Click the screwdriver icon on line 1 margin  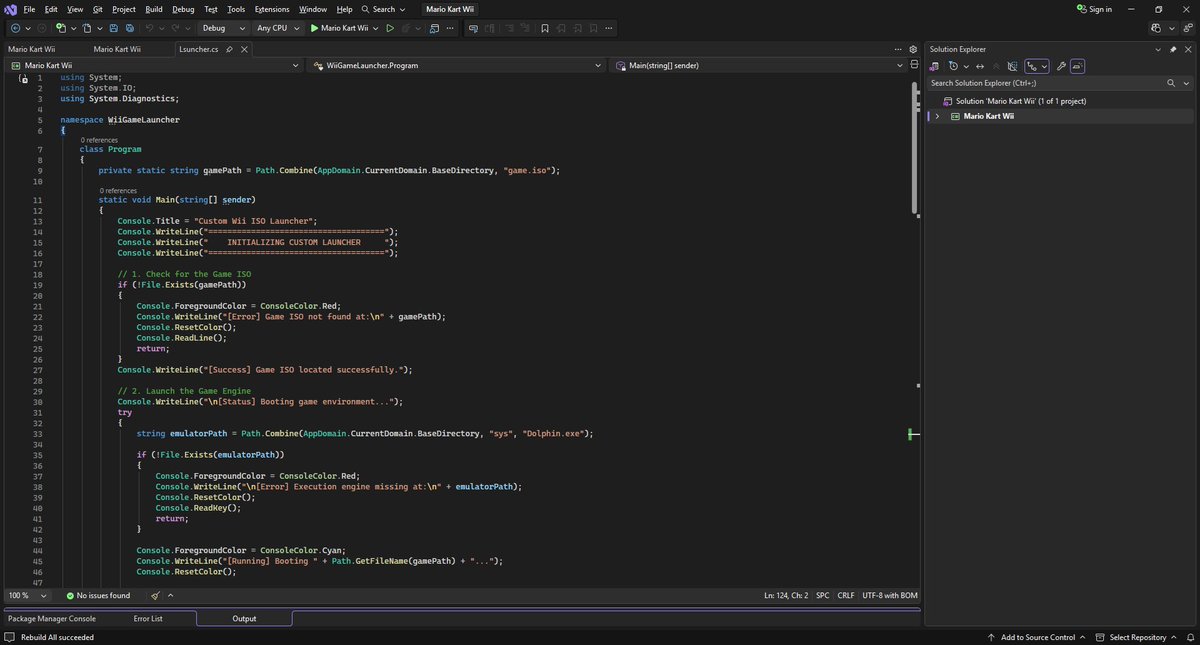tap(23, 78)
